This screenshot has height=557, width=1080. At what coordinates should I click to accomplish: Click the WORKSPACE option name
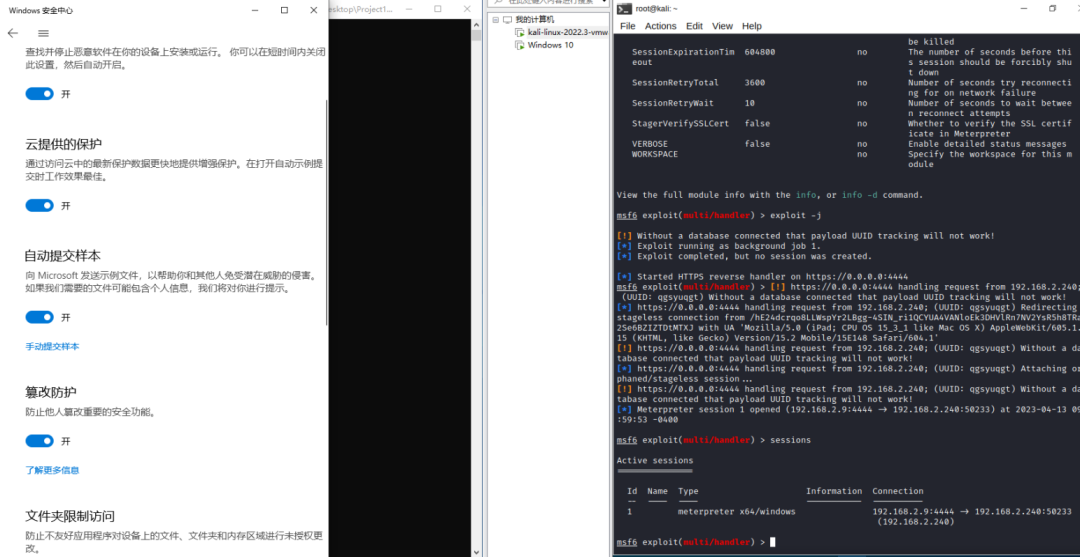(654, 154)
